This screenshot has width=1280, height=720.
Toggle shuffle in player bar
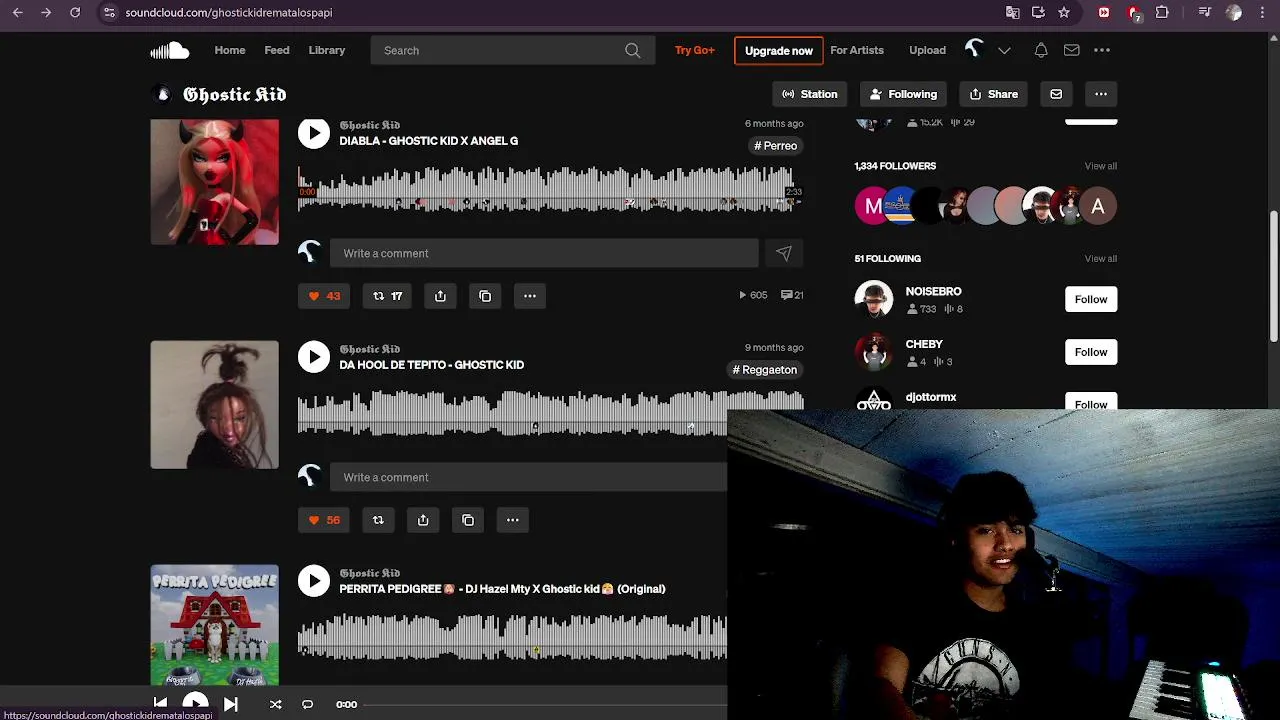click(x=275, y=704)
